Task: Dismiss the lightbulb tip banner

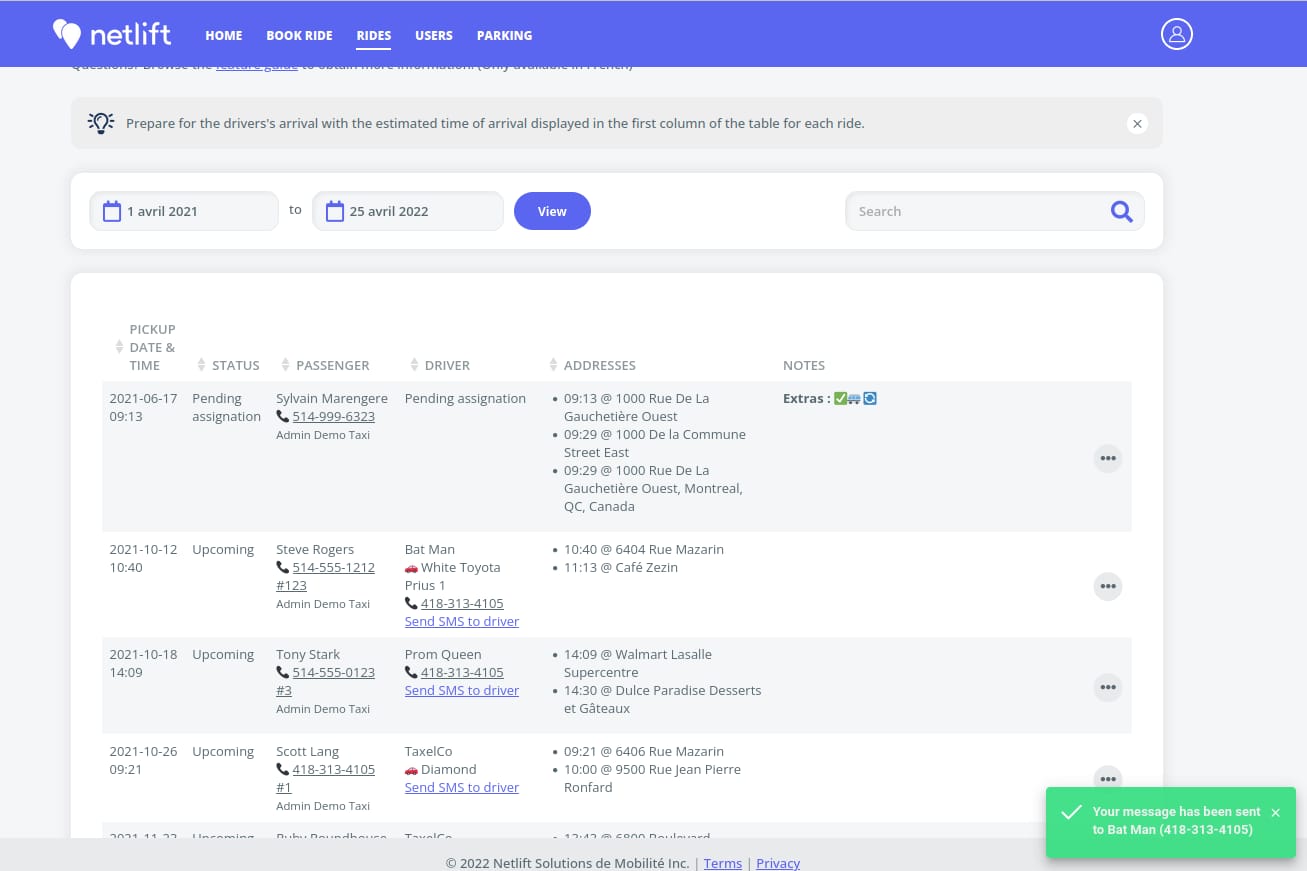Action: 1136,123
